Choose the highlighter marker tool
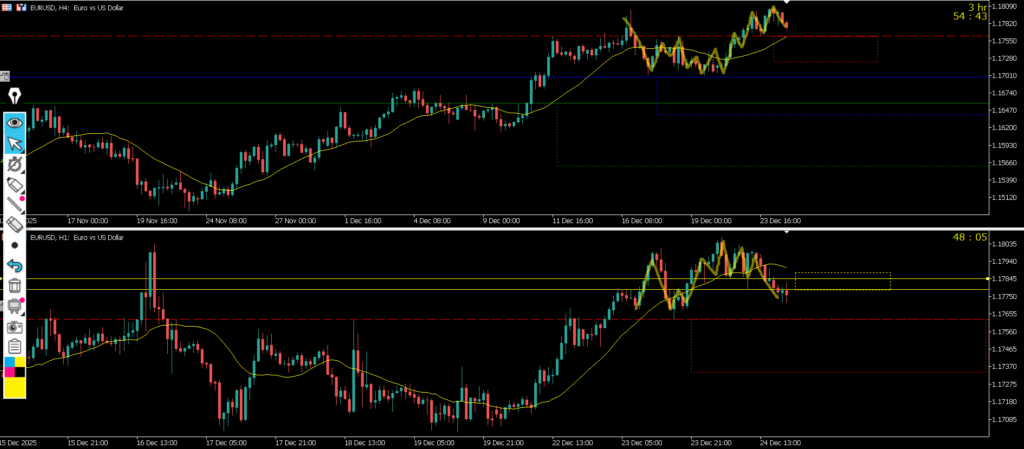Screen dimensions: 1024x449 pyautogui.click(x=15, y=185)
